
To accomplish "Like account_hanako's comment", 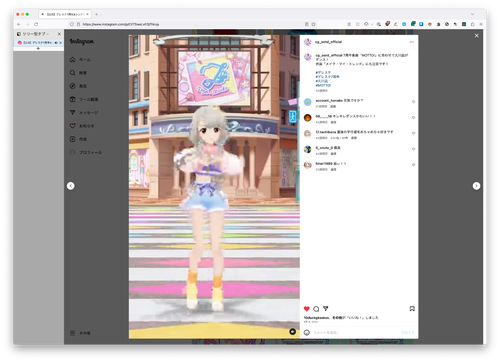I will pos(413,102).
